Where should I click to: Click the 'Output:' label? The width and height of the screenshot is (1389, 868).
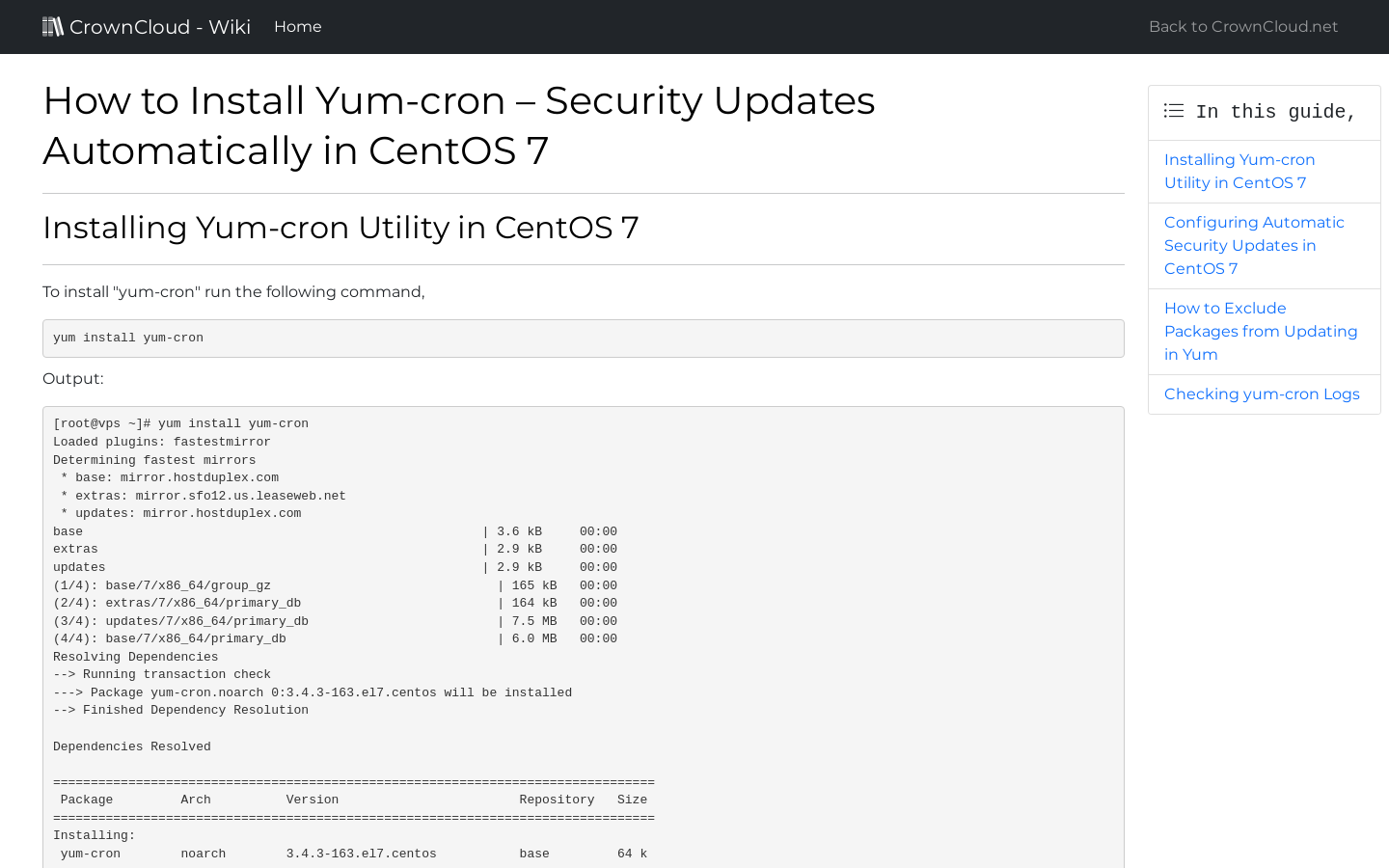[x=73, y=378]
